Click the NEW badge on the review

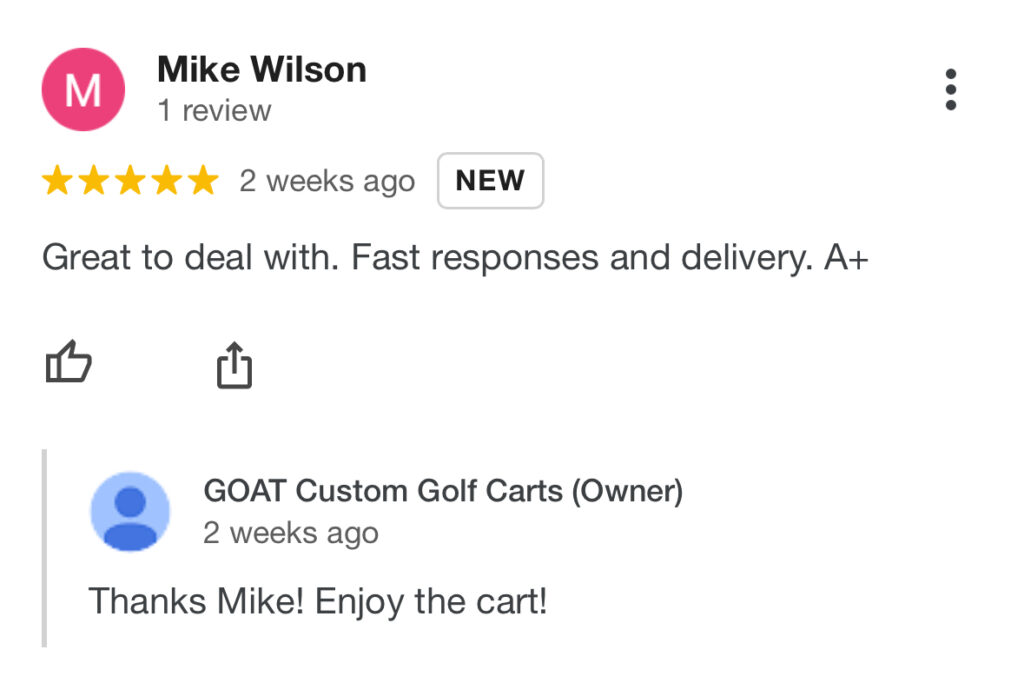pos(490,181)
